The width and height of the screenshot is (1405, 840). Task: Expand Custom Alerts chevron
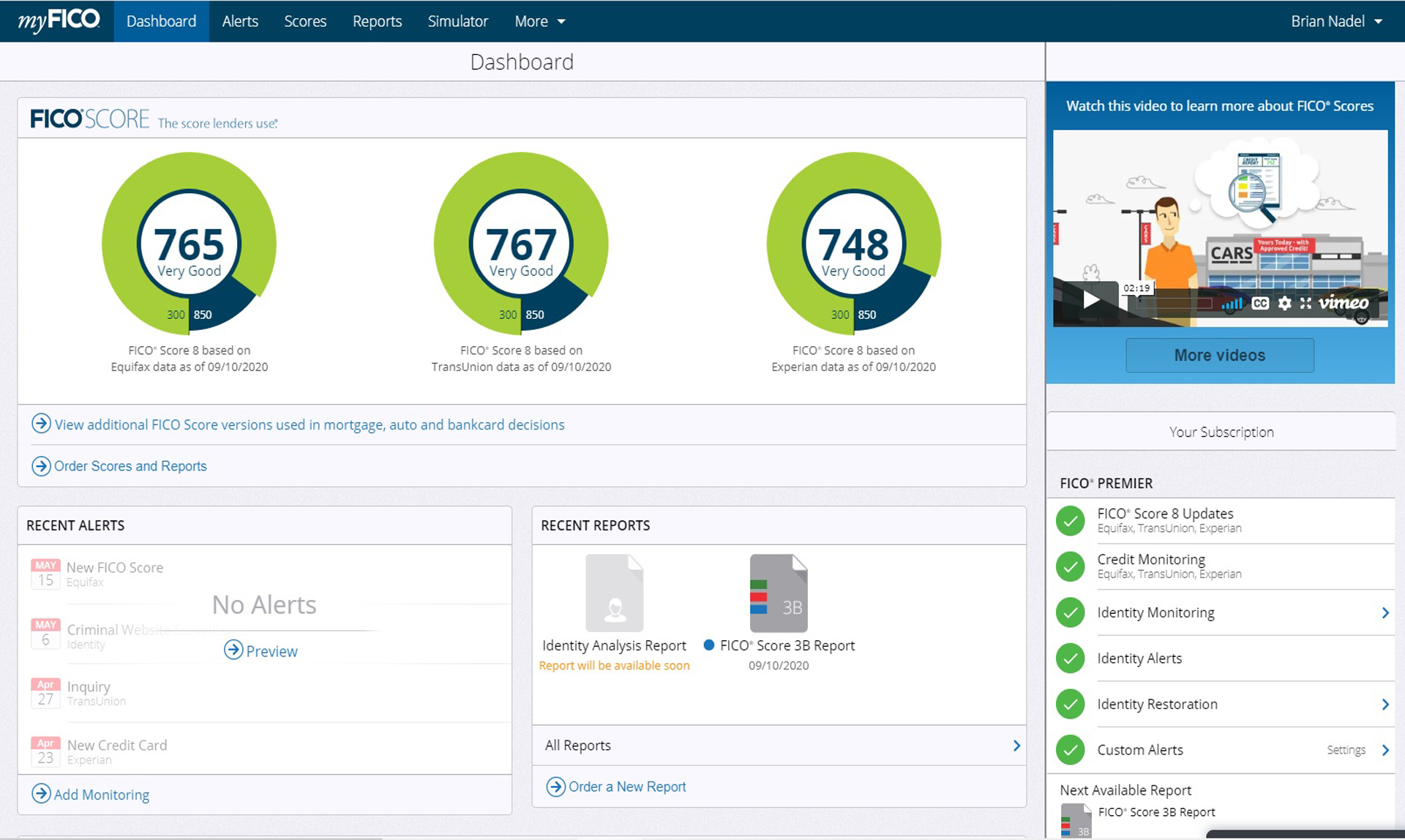(1385, 750)
